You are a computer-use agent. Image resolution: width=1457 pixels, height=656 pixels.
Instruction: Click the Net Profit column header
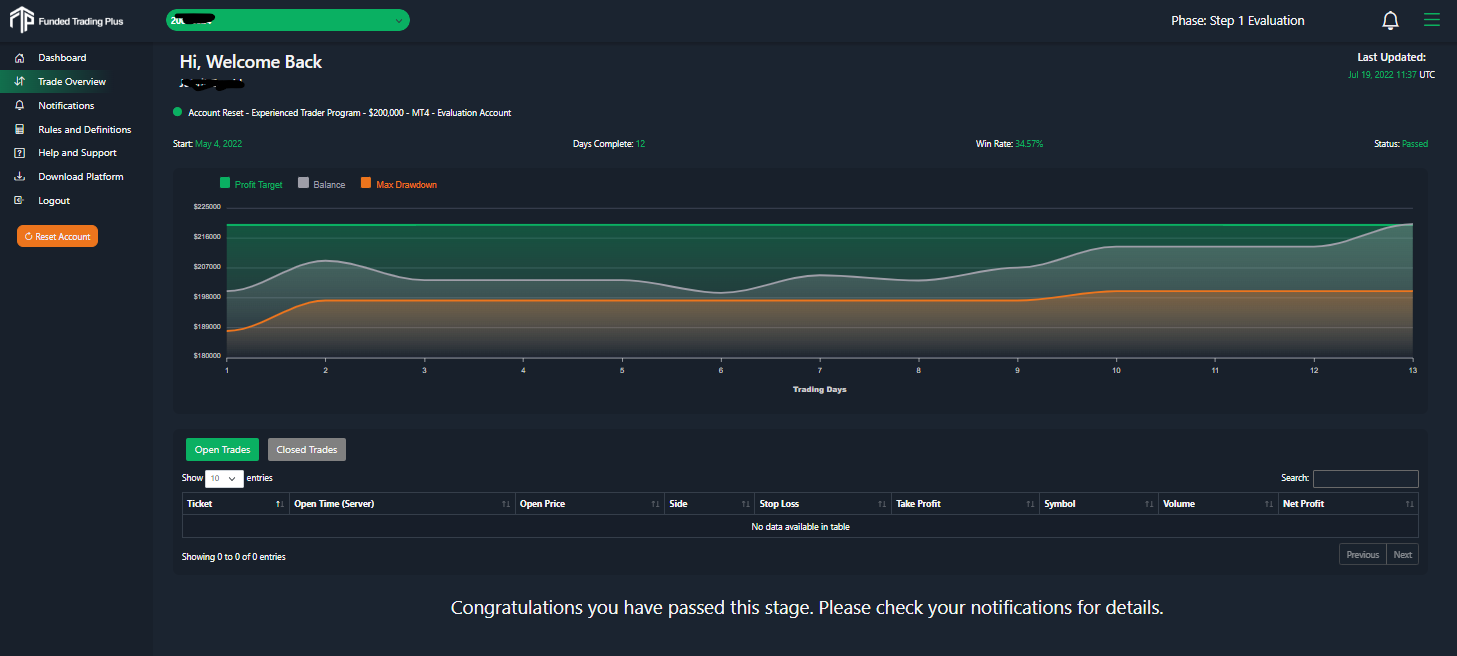tap(1348, 504)
